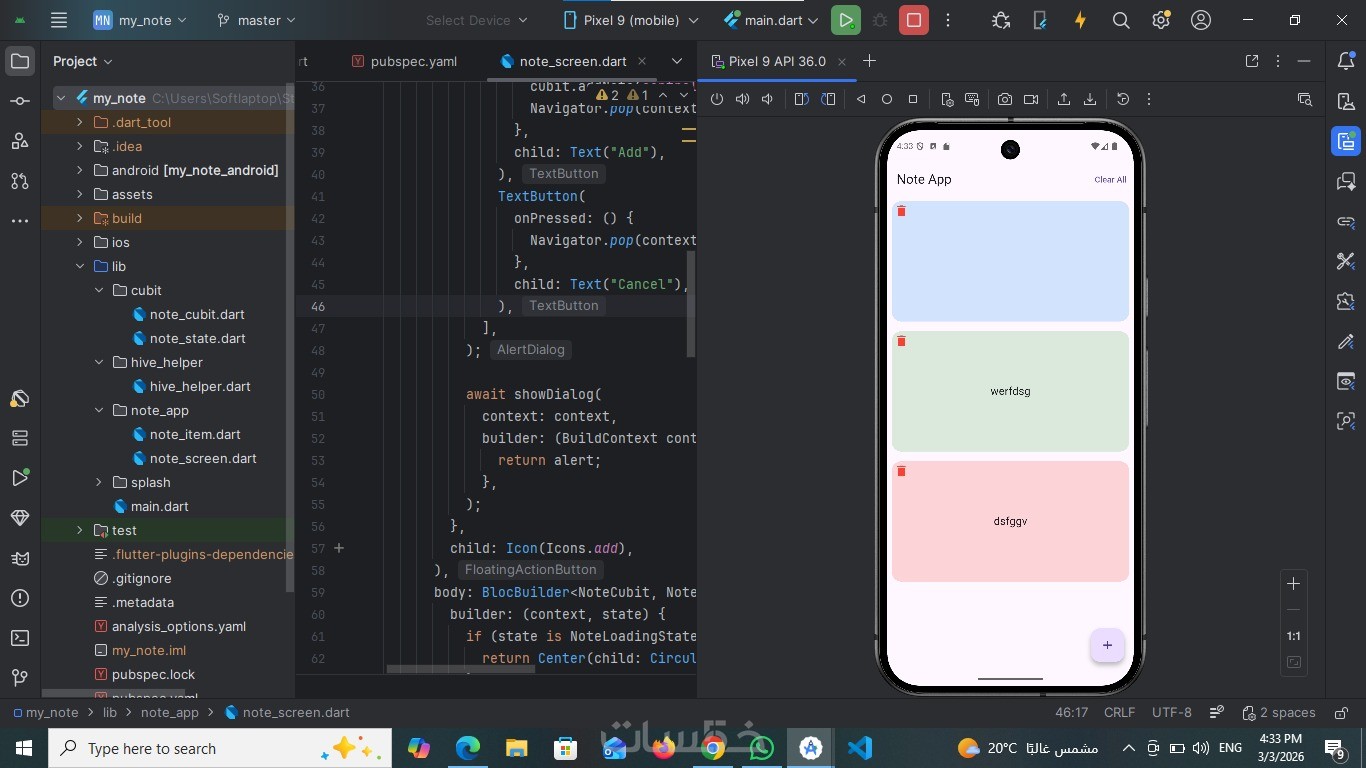Select the Pixel 9 API 36.0 emulator tab

[777, 61]
